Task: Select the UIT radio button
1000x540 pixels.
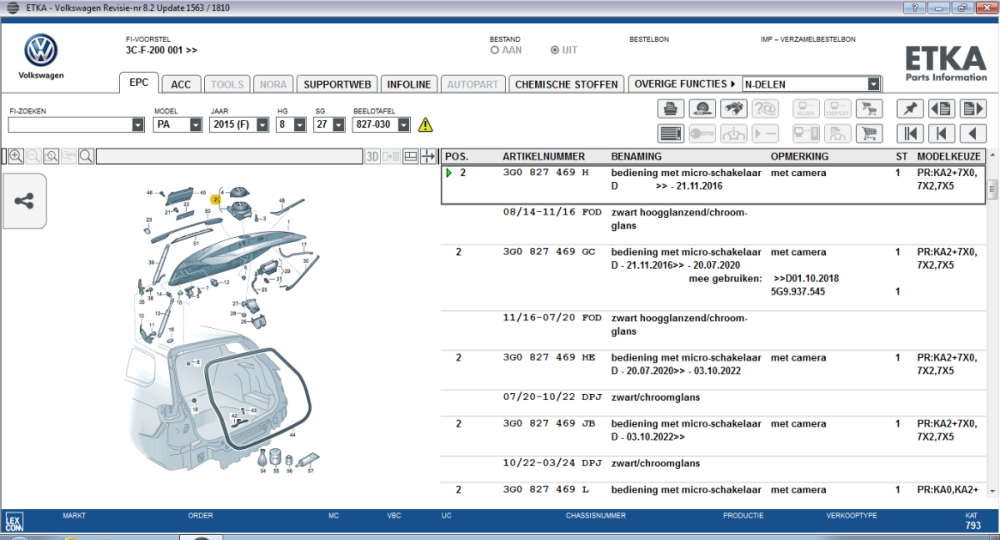Action: click(x=554, y=50)
